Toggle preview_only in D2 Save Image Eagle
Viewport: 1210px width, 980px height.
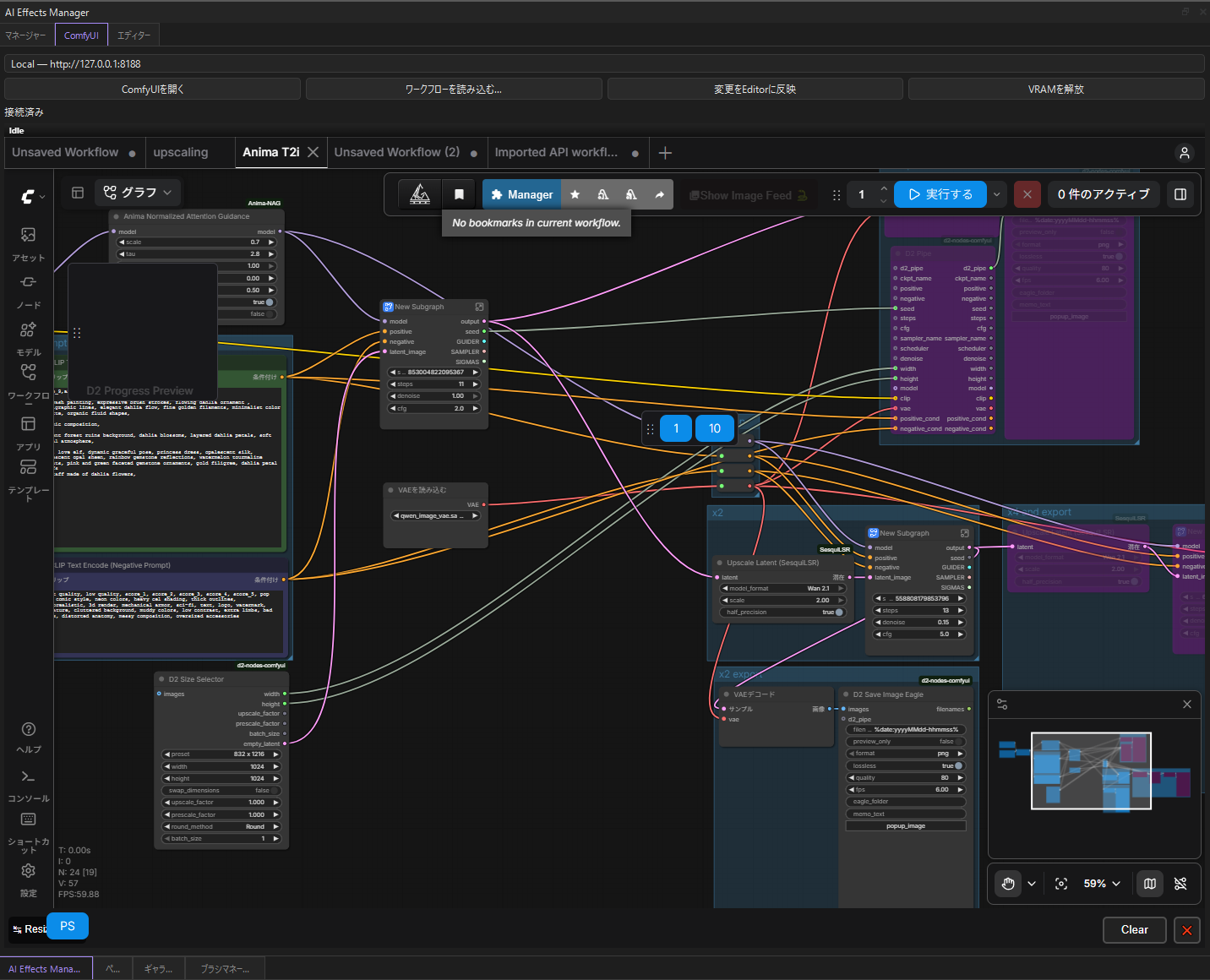coord(905,742)
